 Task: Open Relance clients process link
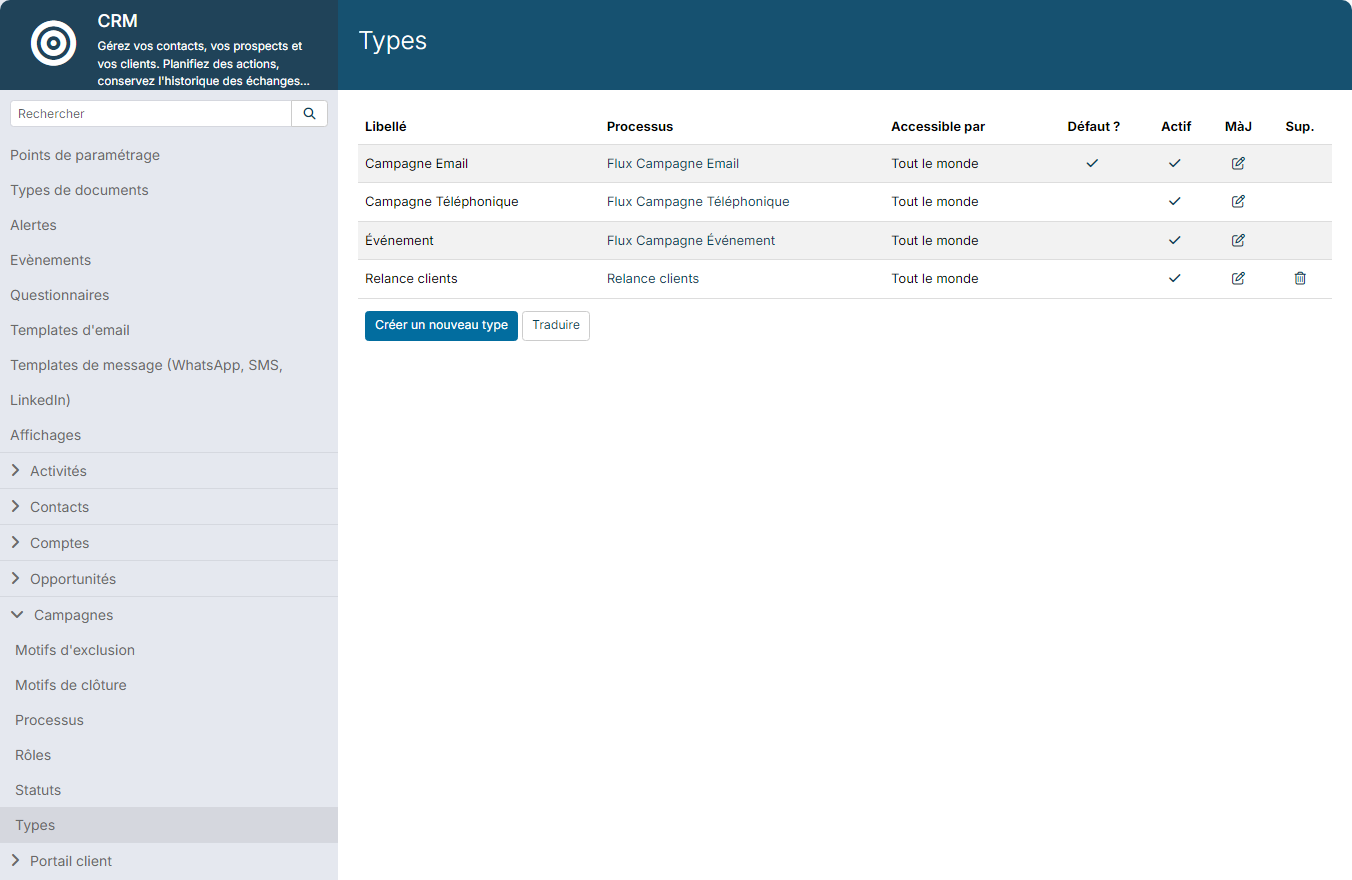point(653,278)
